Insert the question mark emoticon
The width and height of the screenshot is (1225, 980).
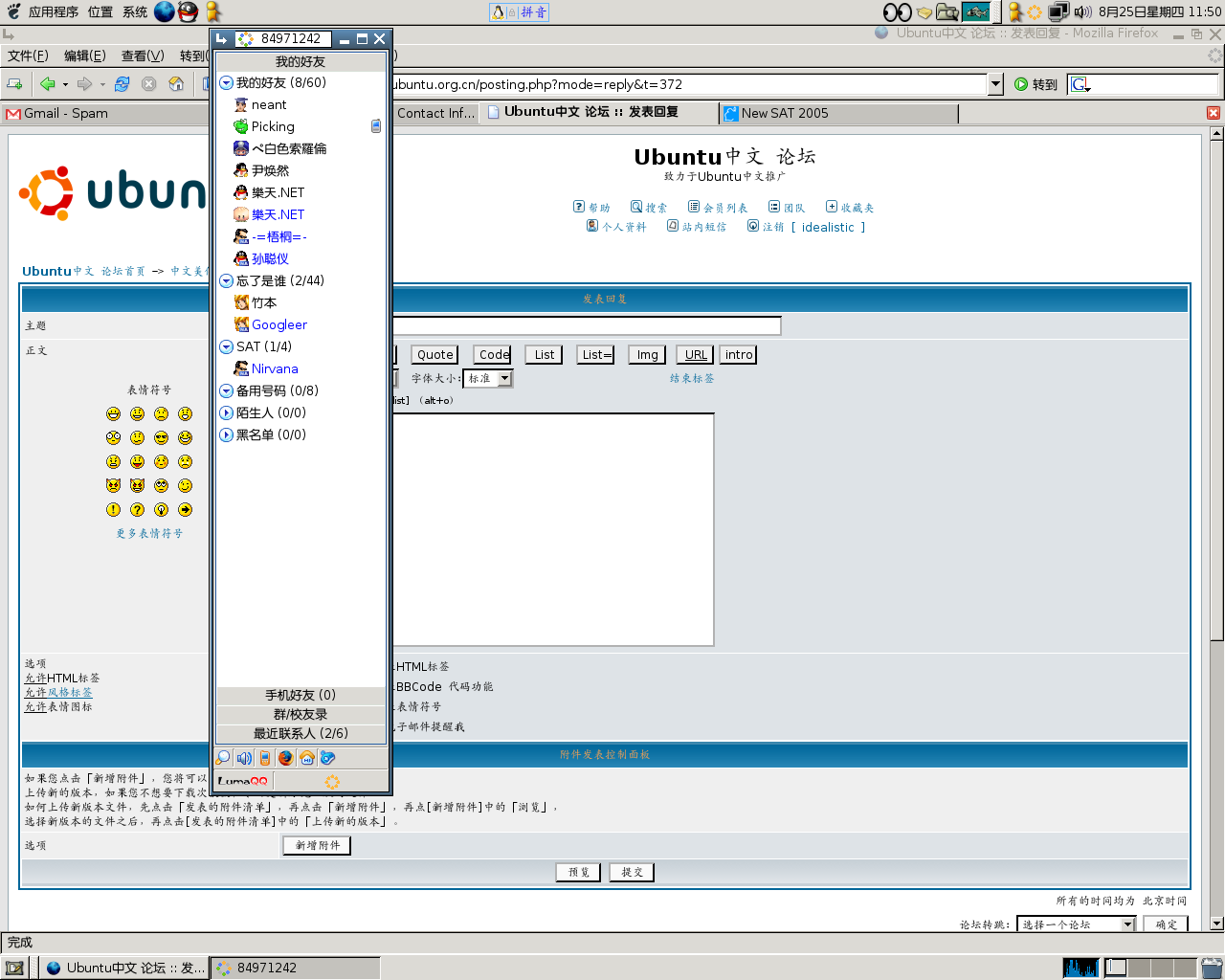pyautogui.click(x=138, y=509)
